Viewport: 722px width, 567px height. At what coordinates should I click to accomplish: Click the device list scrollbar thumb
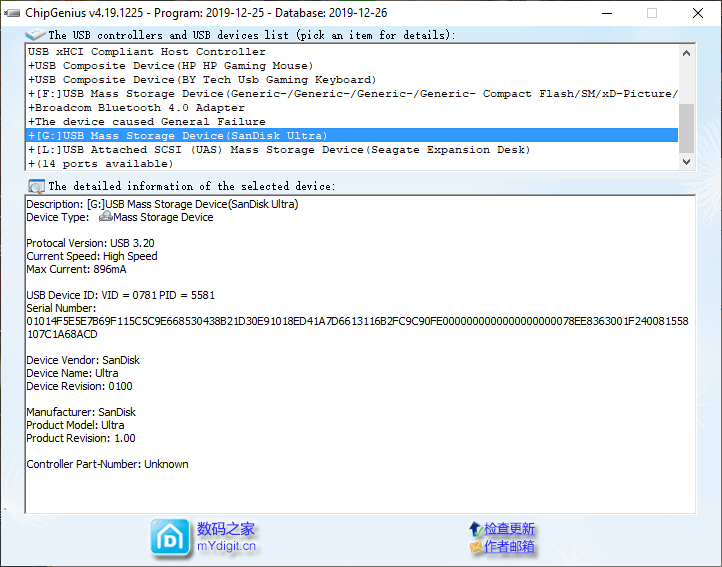coord(687,128)
